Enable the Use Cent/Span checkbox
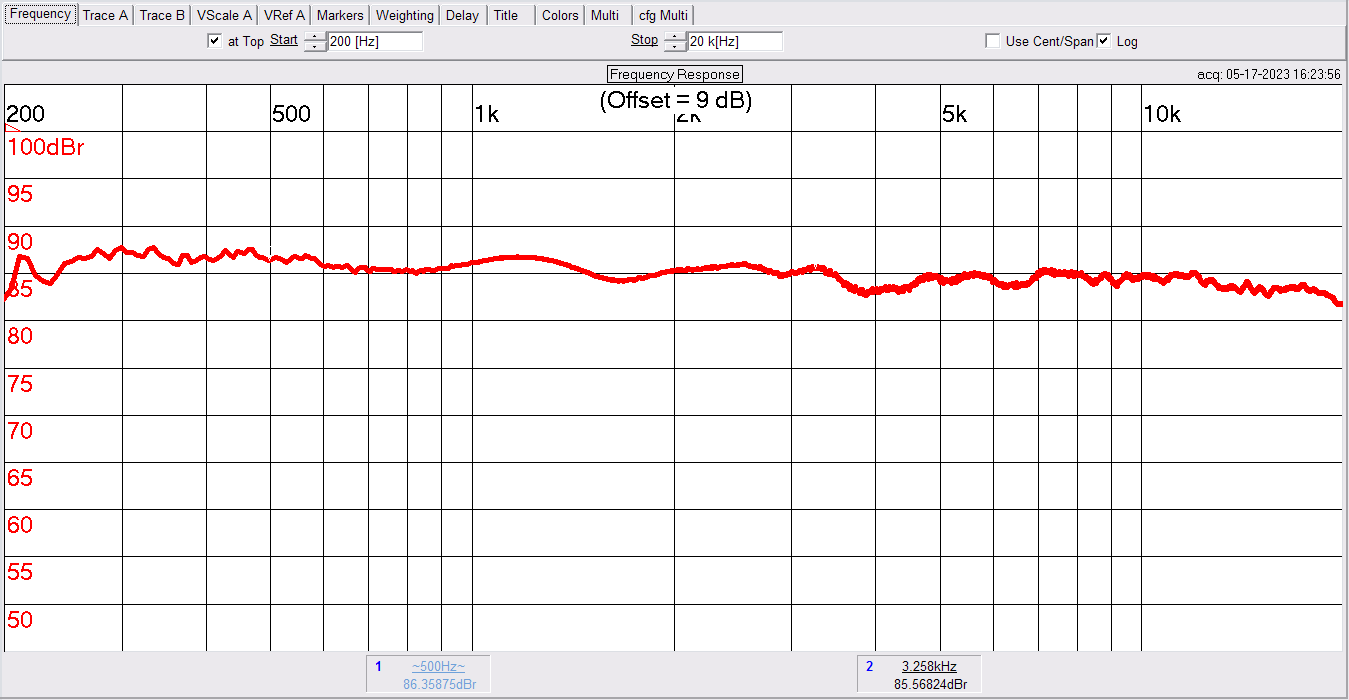The height and width of the screenshot is (700, 1349). 992,41
